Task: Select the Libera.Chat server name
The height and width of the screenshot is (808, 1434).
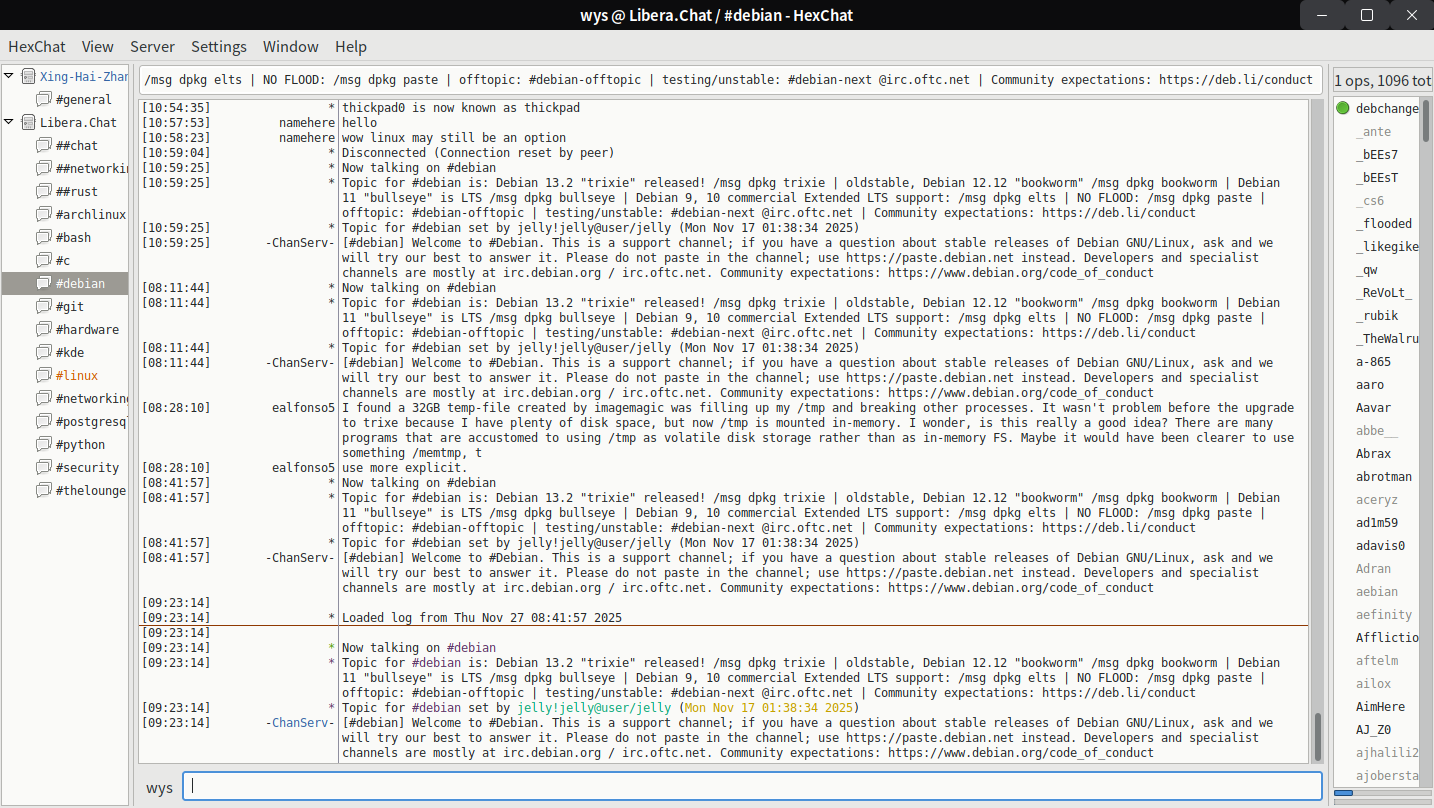Action: coord(78,123)
